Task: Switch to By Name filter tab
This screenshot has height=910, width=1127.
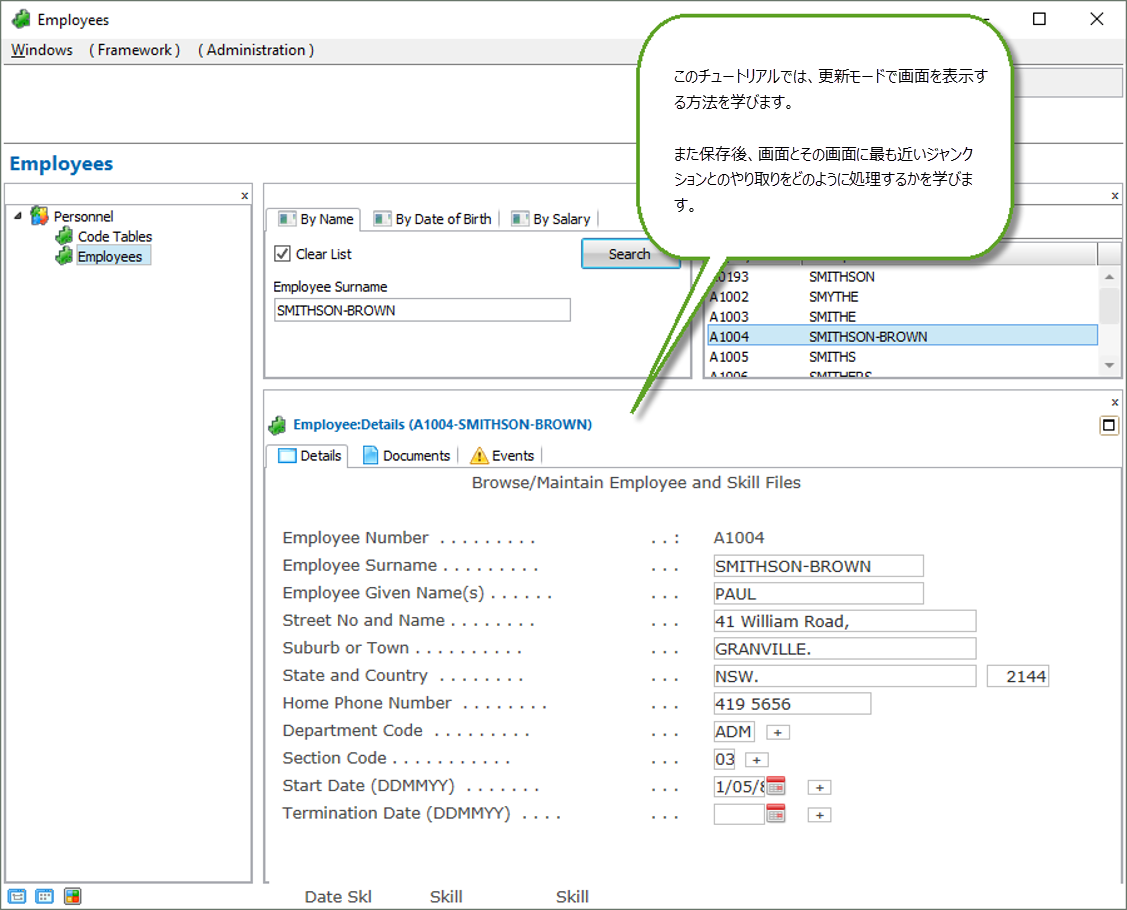Action: [x=316, y=219]
